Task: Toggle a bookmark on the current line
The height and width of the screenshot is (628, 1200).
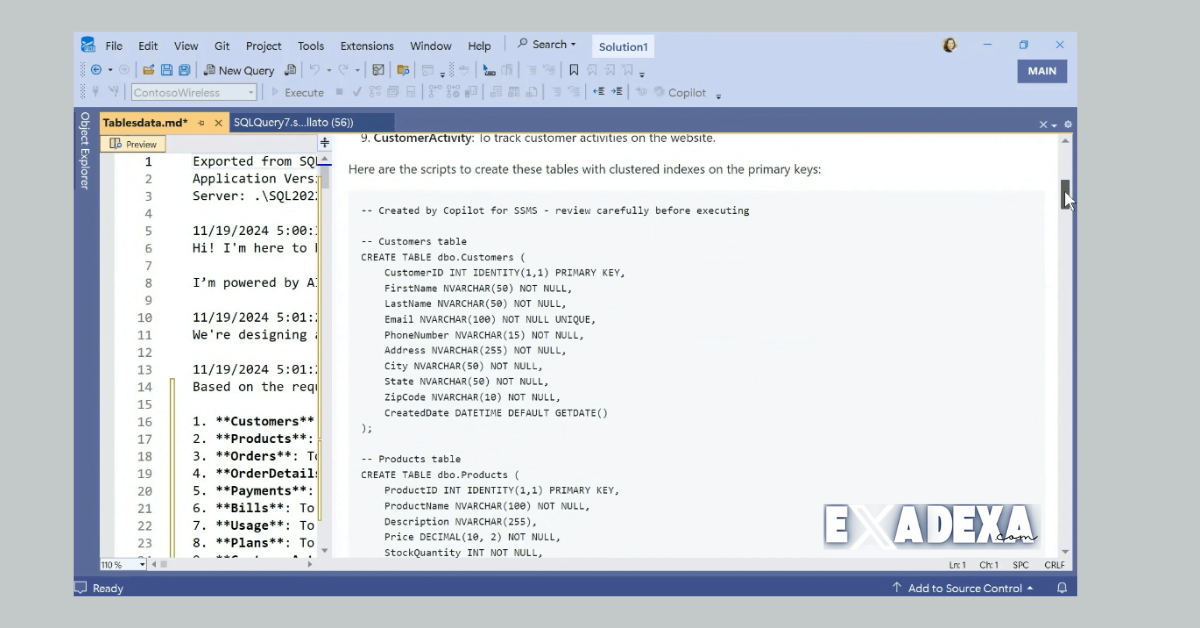Action: click(573, 69)
